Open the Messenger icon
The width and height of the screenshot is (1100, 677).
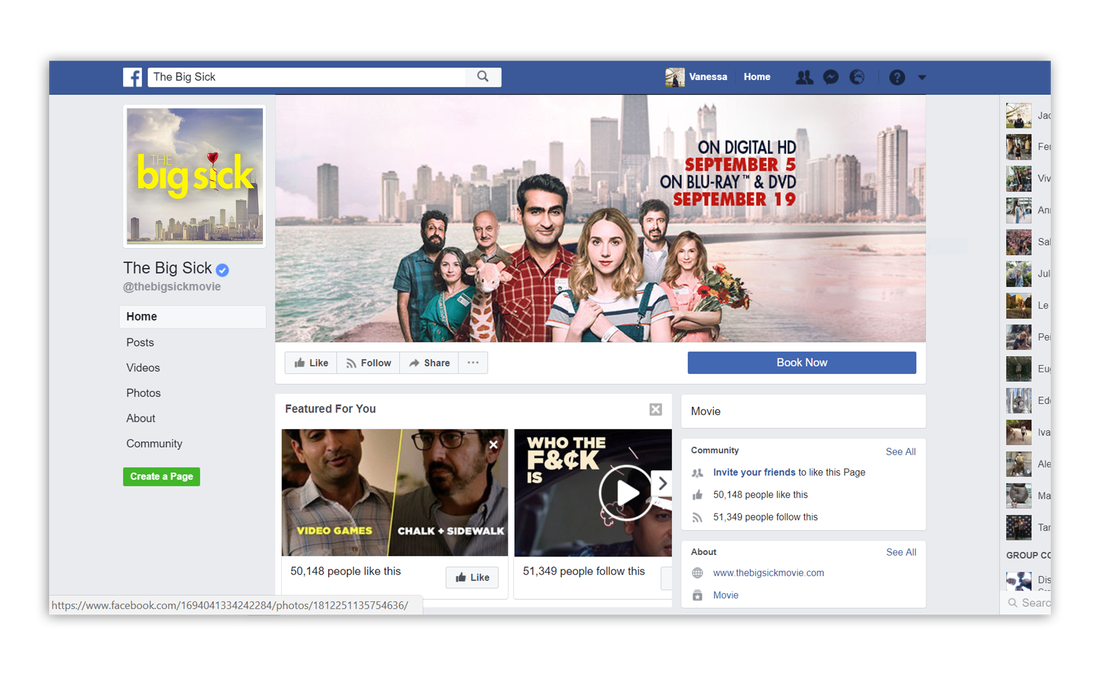(x=831, y=77)
